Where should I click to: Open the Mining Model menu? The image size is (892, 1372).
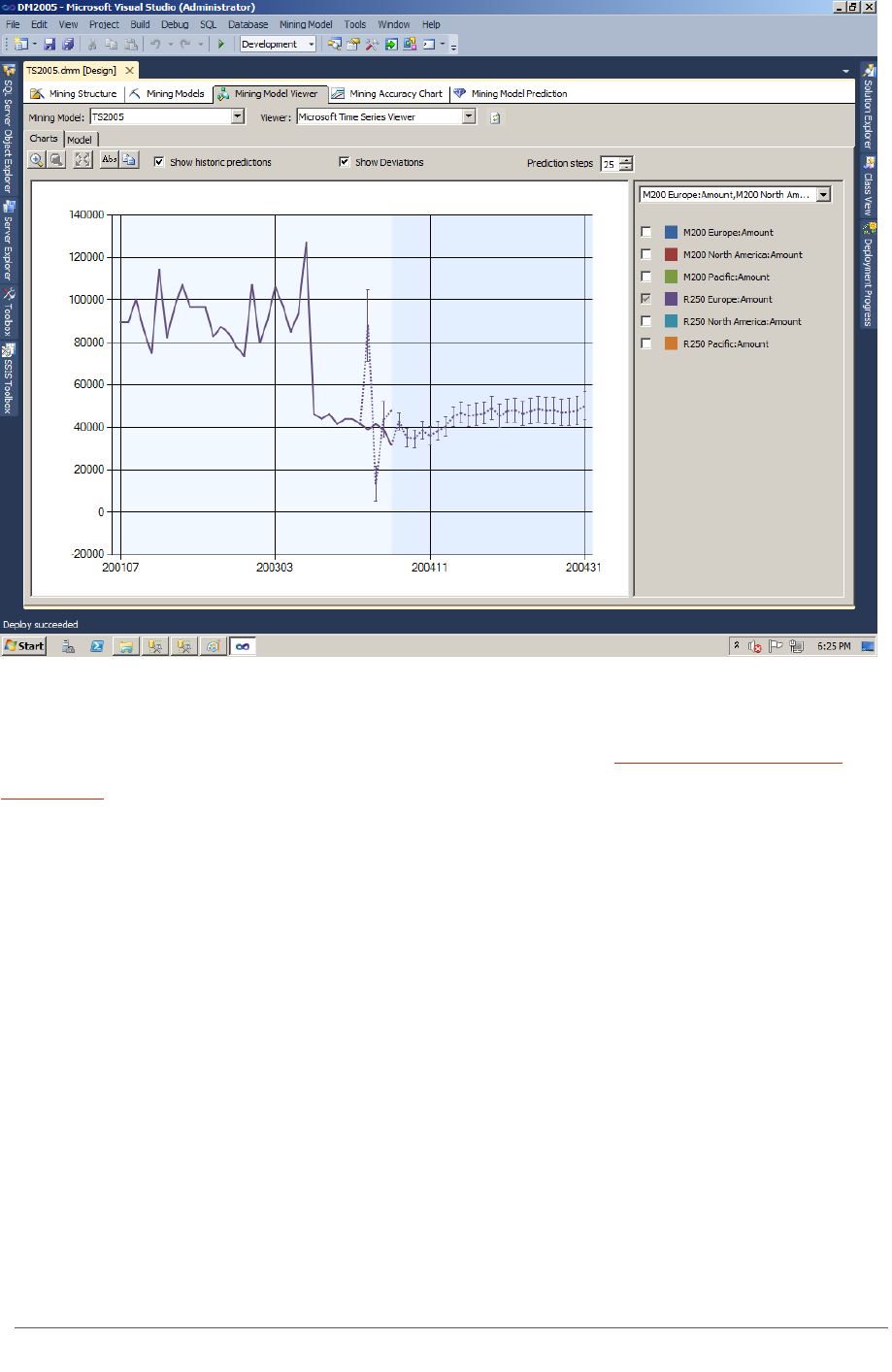click(306, 24)
